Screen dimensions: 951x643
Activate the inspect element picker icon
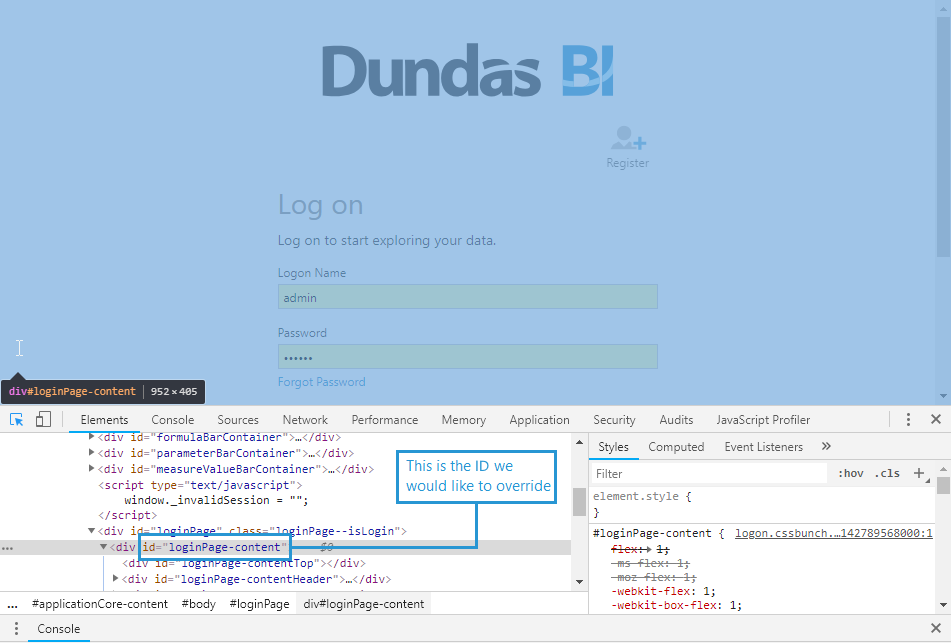click(17, 420)
